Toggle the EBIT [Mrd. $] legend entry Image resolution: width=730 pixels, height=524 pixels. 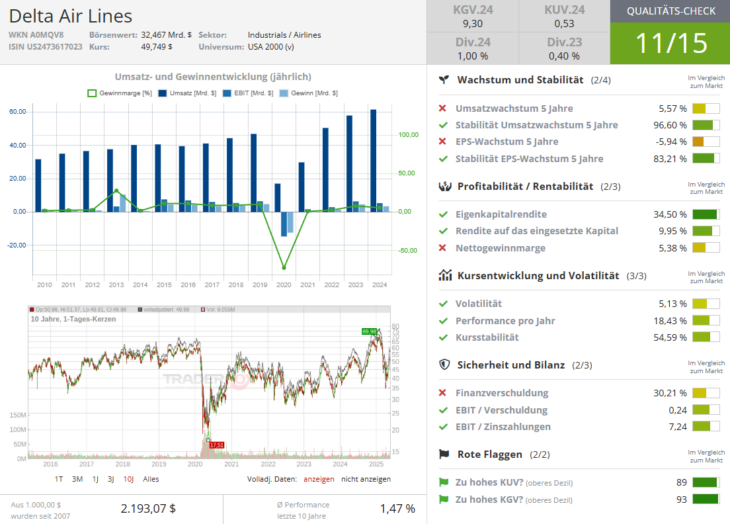point(248,93)
